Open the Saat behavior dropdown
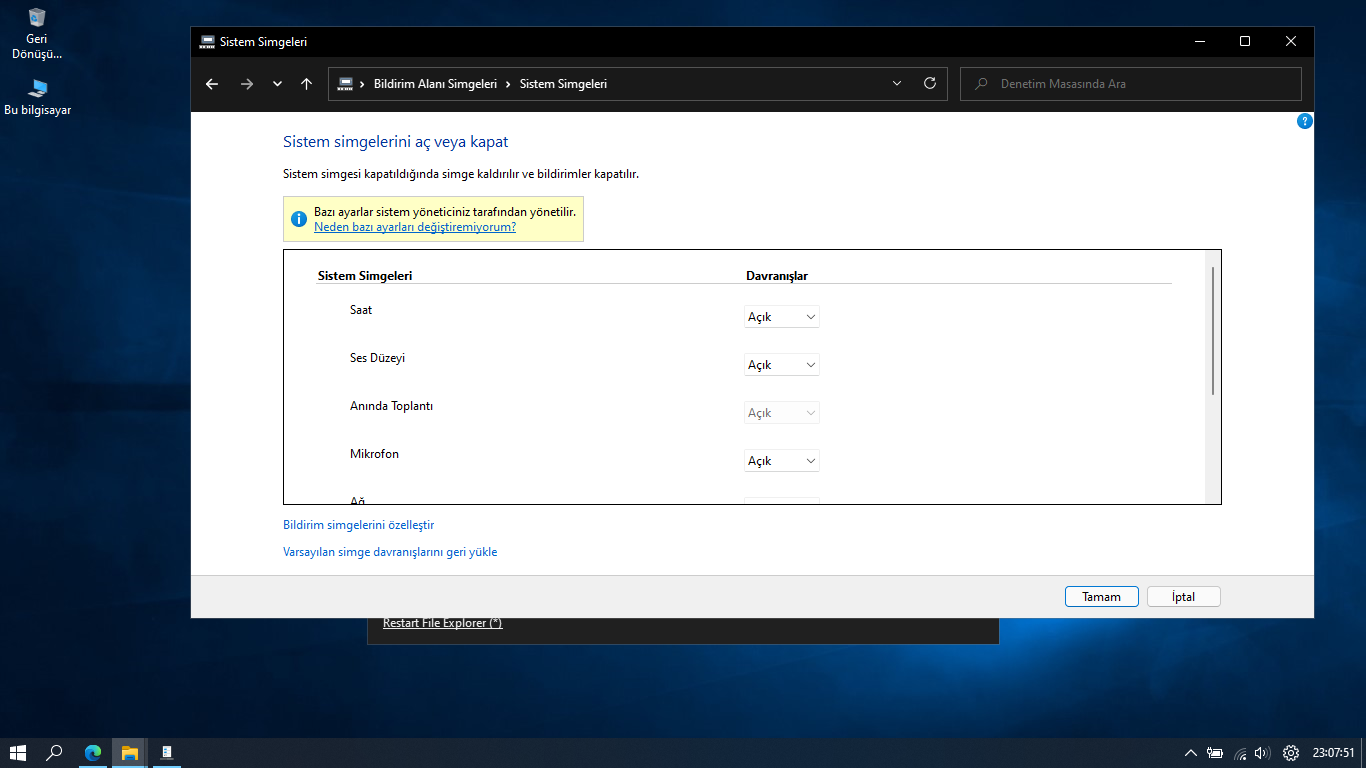 pos(781,317)
